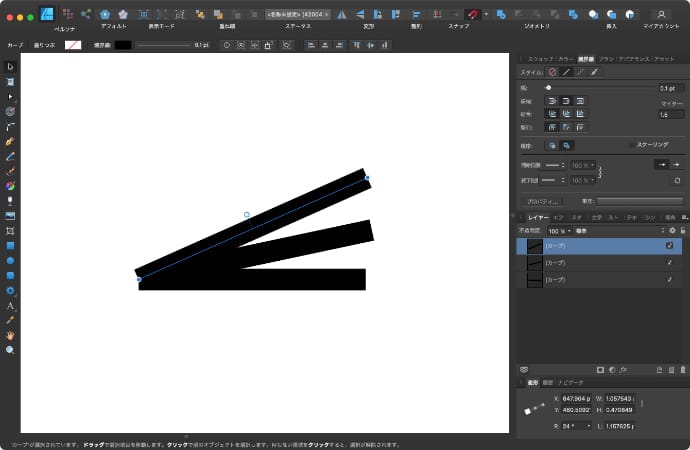Switch to the Pixel Persona icon
Screen dimensions: 690x450
(x=67, y=14)
